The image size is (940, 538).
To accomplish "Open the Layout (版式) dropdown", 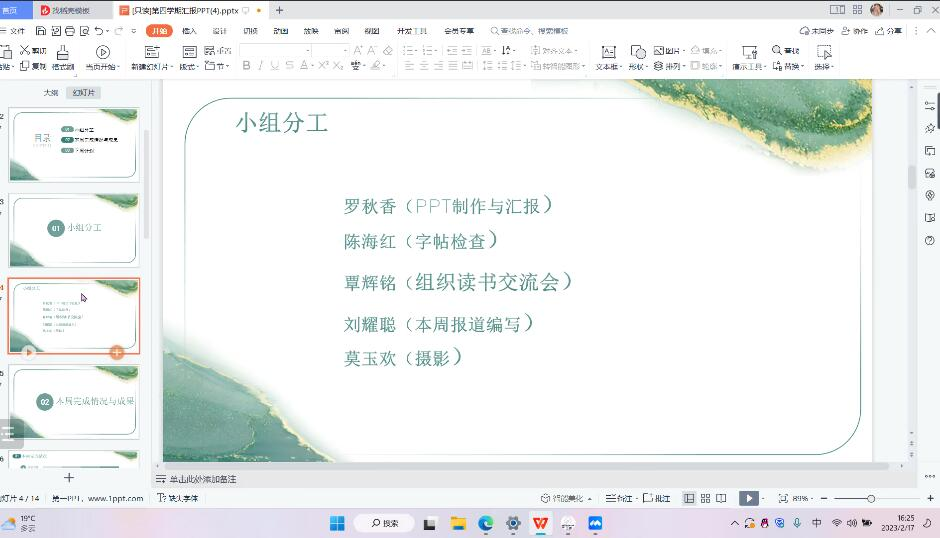I will coord(189,67).
